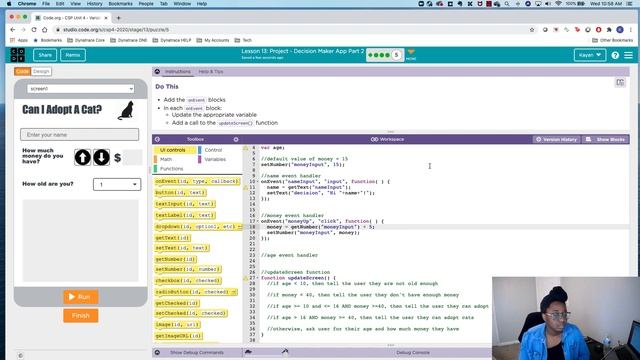Select the checkbox block in toolbox
This screenshot has width=640, height=360.
point(188,281)
